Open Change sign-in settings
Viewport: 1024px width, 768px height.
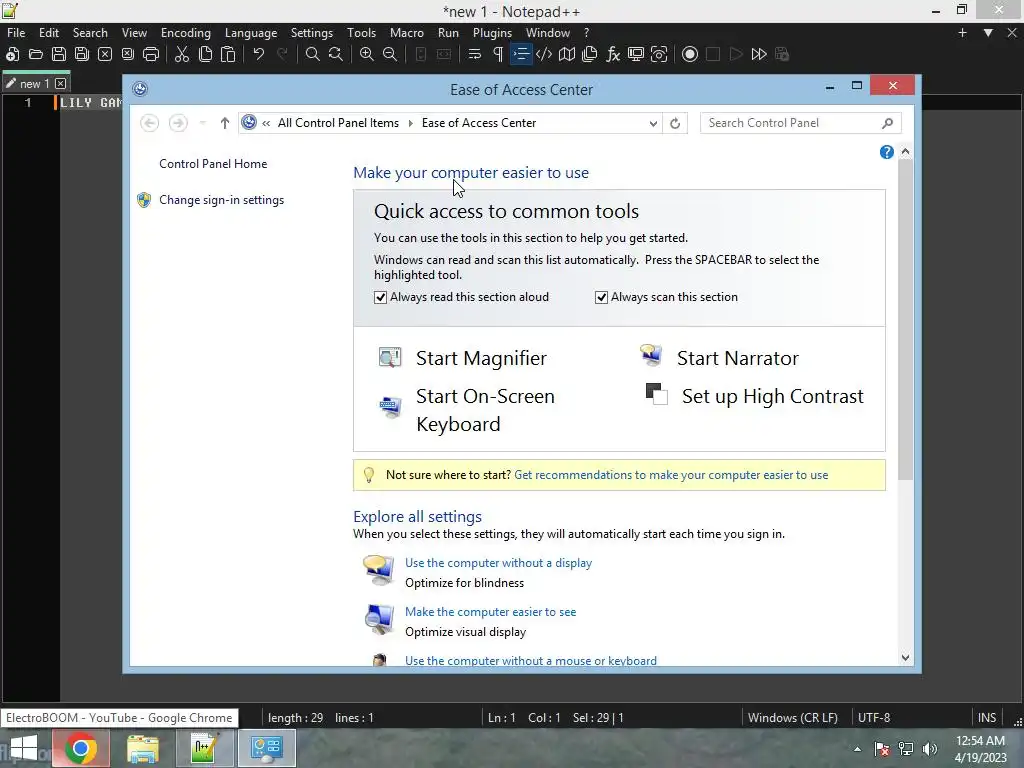click(x=221, y=200)
